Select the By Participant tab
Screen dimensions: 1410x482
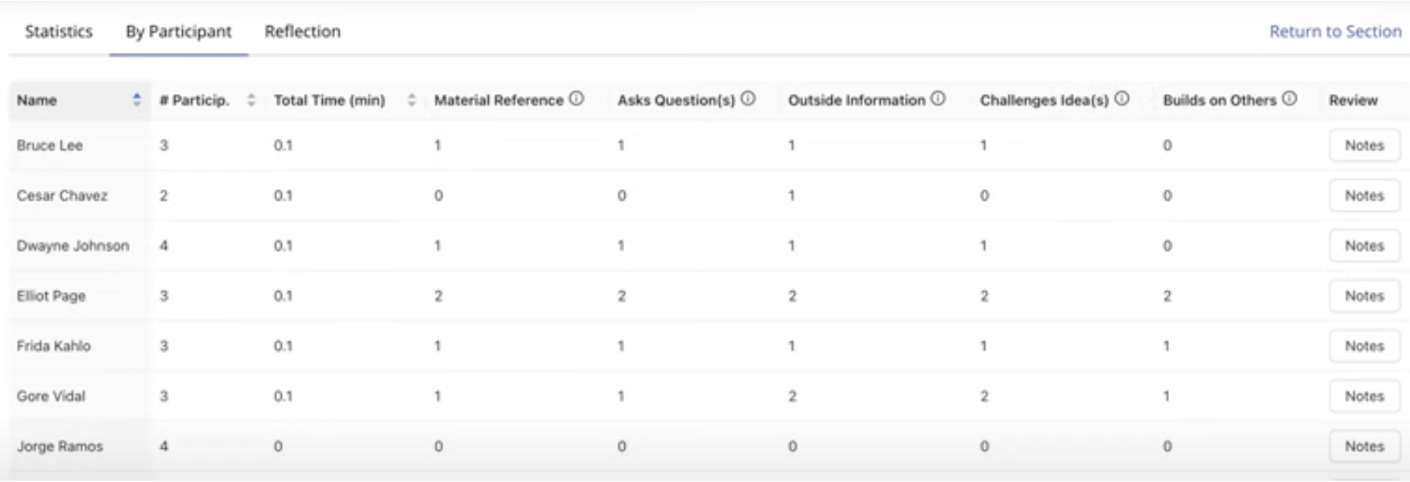click(179, 32)
